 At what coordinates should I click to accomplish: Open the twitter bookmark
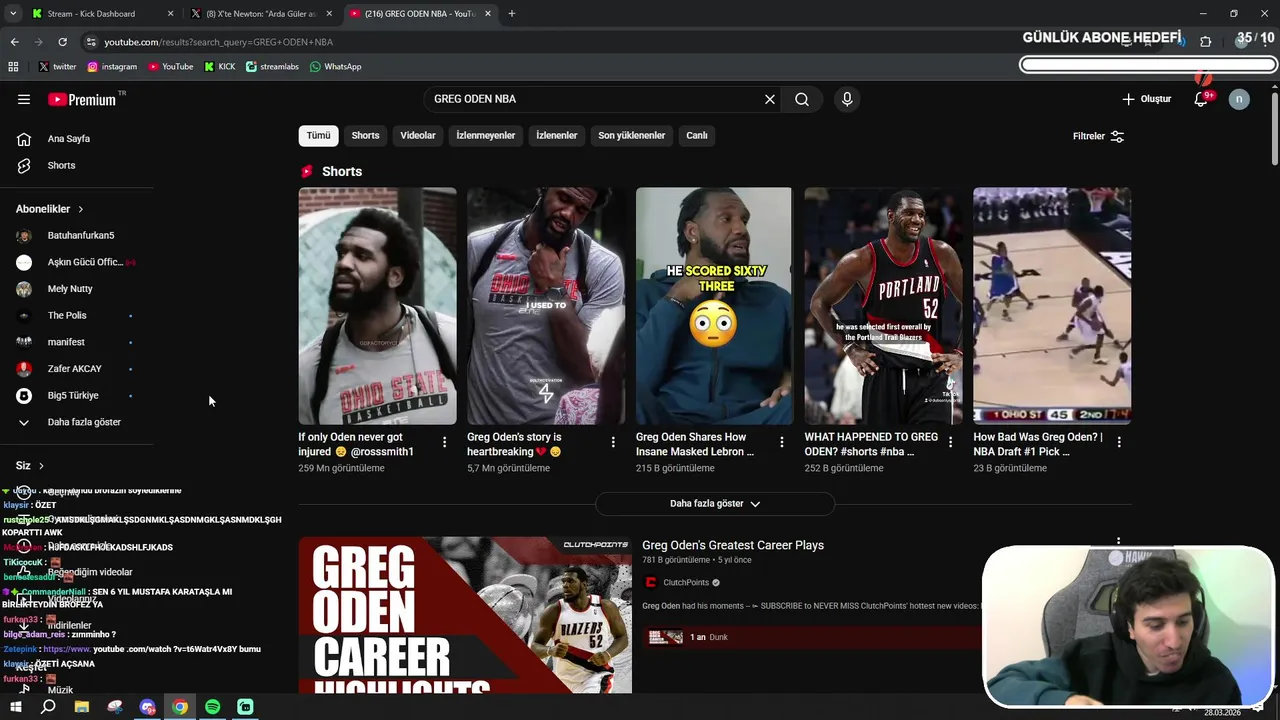tap(57, 67)
